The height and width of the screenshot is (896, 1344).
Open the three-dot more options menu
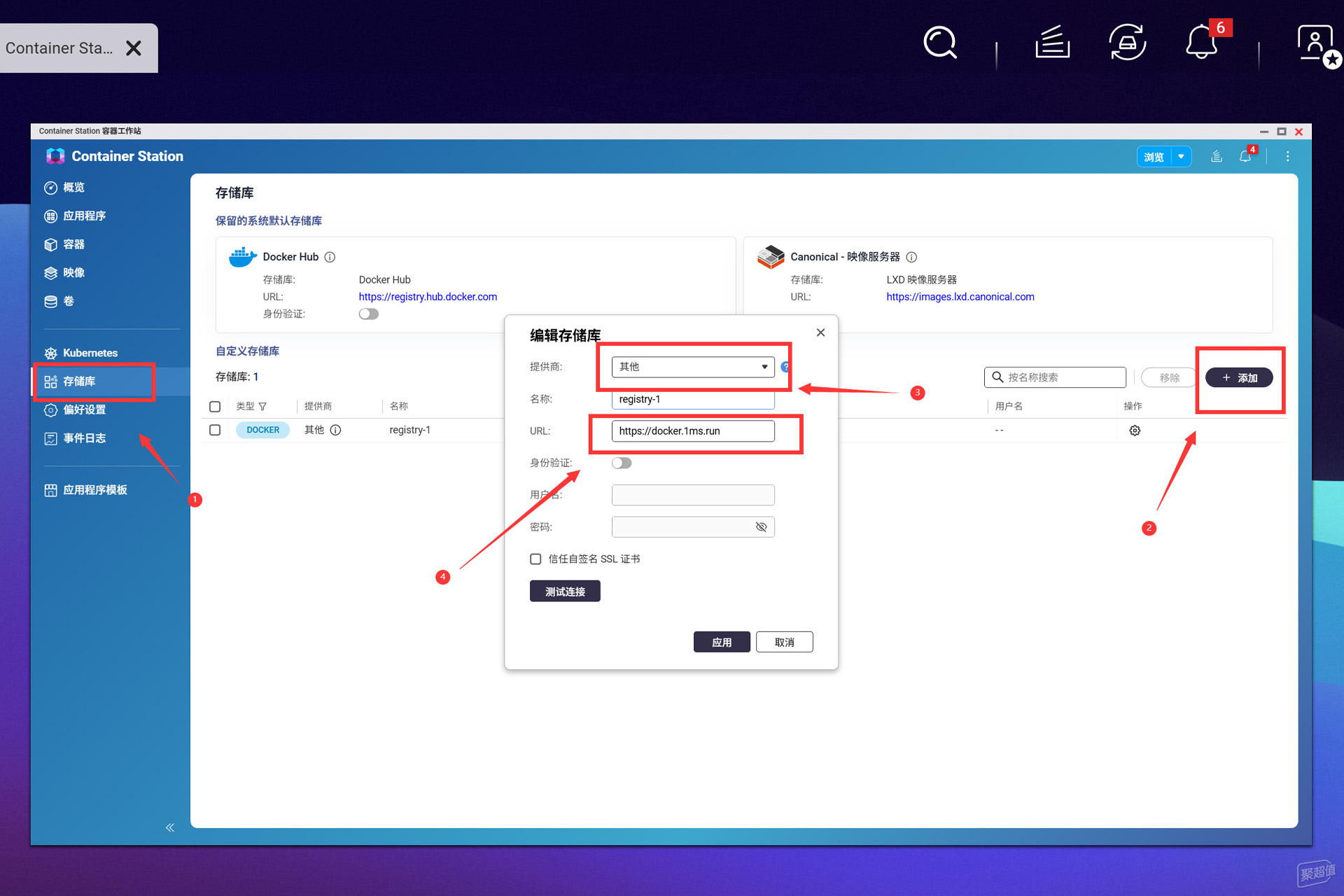point(1287,157)
